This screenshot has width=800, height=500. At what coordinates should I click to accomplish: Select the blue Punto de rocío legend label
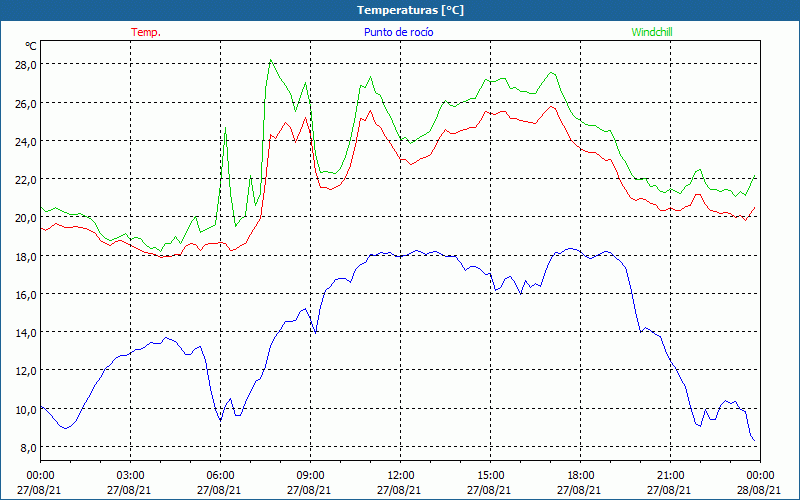[x=398, y=32]
